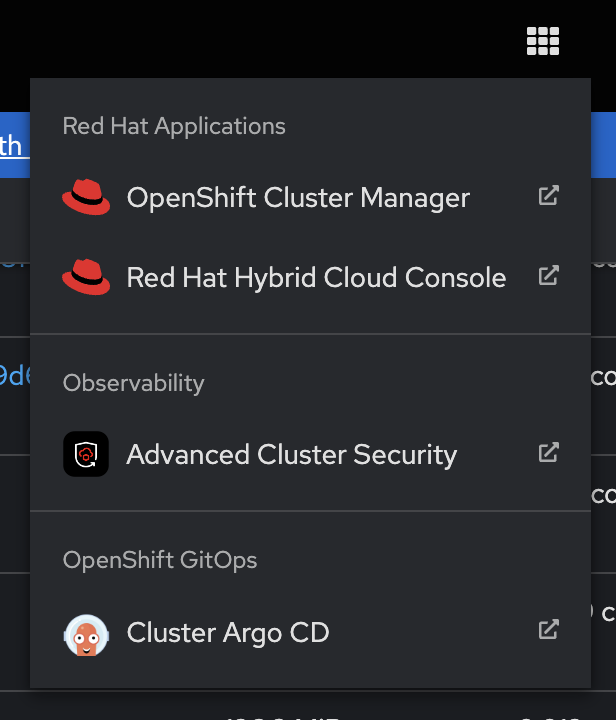This screenshot has height=720, width=616.
Task: Click external link icon for Hybrid Cloud Console
Action: coord(549,276)
